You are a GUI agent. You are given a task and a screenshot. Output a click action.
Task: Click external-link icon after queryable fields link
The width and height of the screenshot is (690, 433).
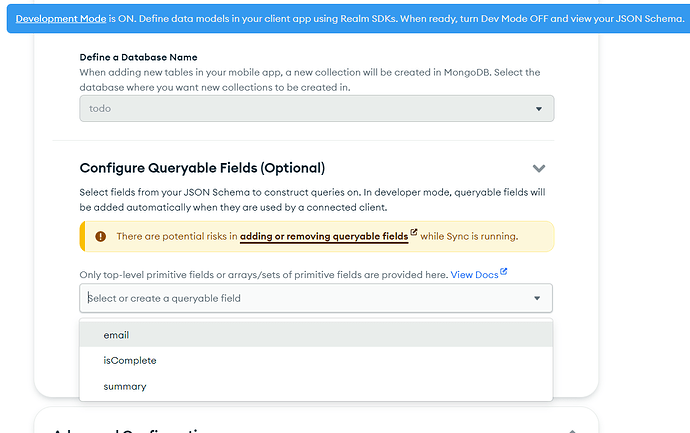click(414, 234)
